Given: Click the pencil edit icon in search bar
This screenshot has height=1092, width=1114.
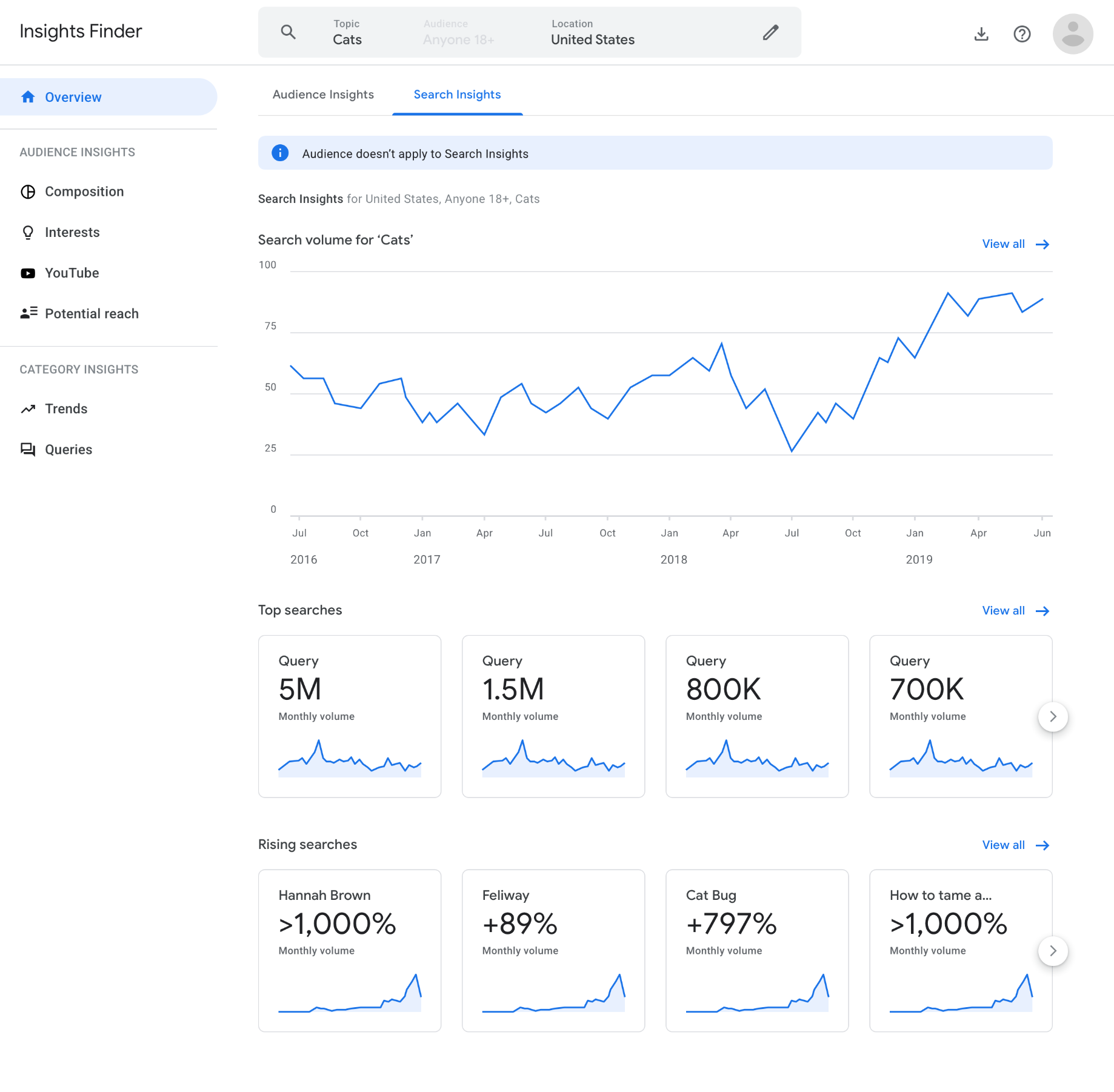Looking at the screenshot, I should (x=770, y=32).
